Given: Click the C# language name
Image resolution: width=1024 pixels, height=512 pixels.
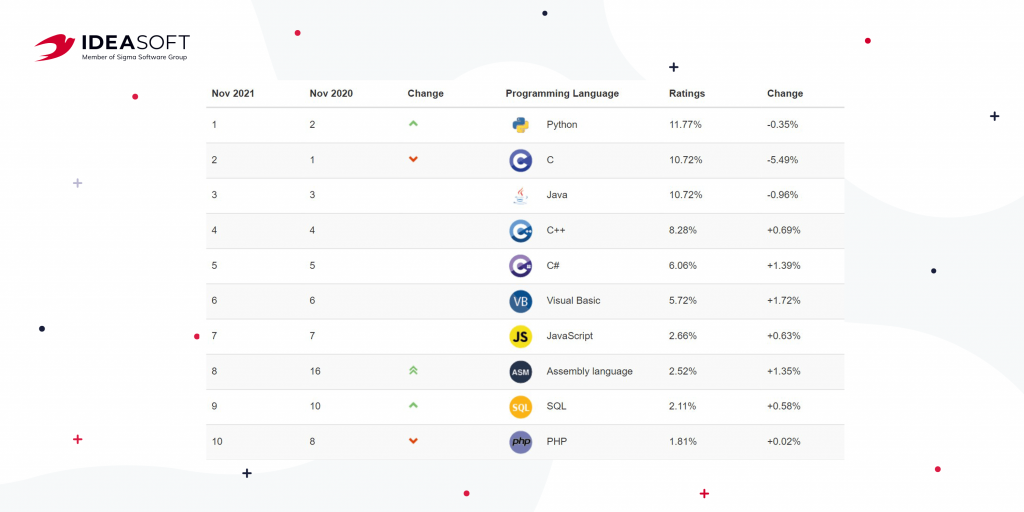Looking at the screenshot, I should (554, 266).
